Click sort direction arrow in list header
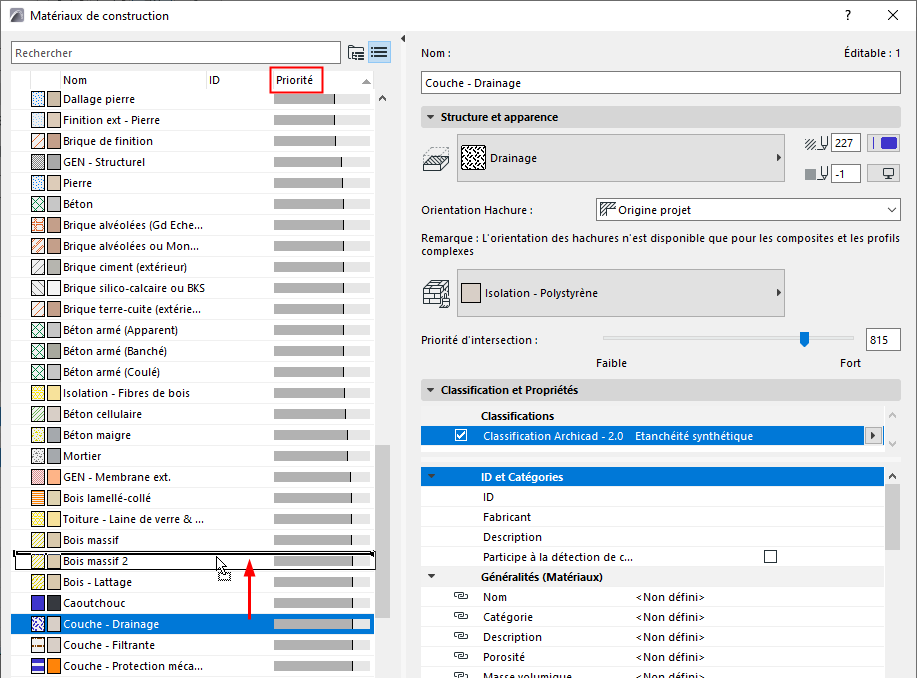The height and width of the screenshot is (678, 917). tap(366, 81)
